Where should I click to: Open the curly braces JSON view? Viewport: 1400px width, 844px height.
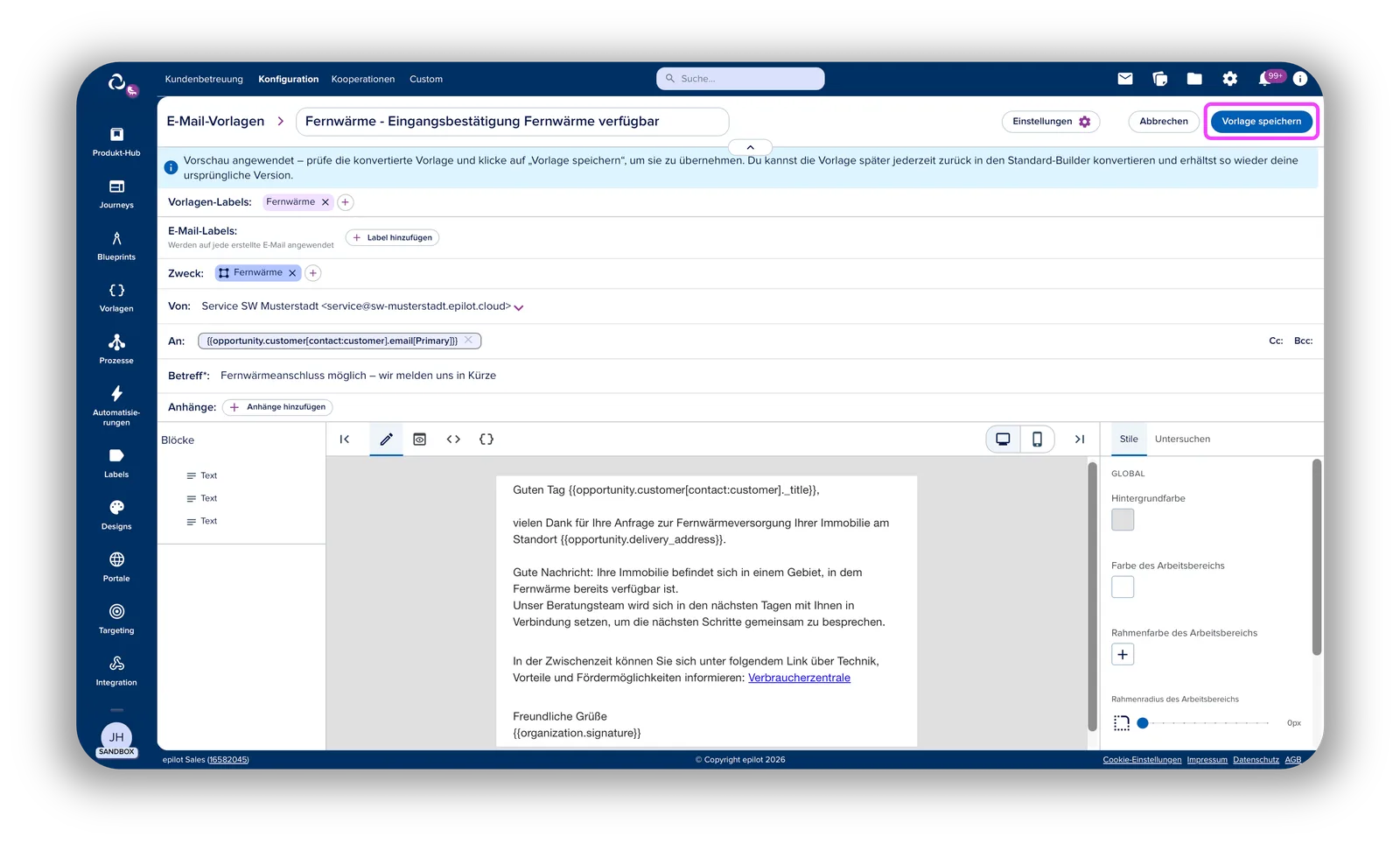(486, 440)
